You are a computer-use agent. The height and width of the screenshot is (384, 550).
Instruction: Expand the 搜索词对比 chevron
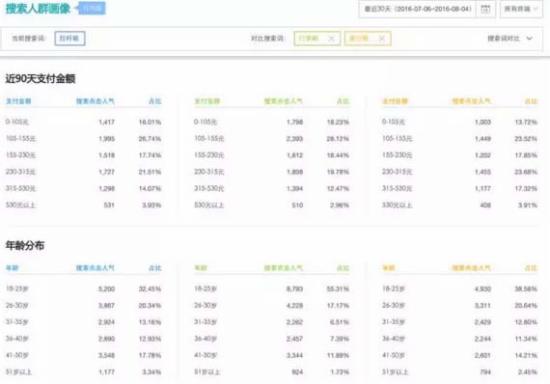(x=530, y=38)
